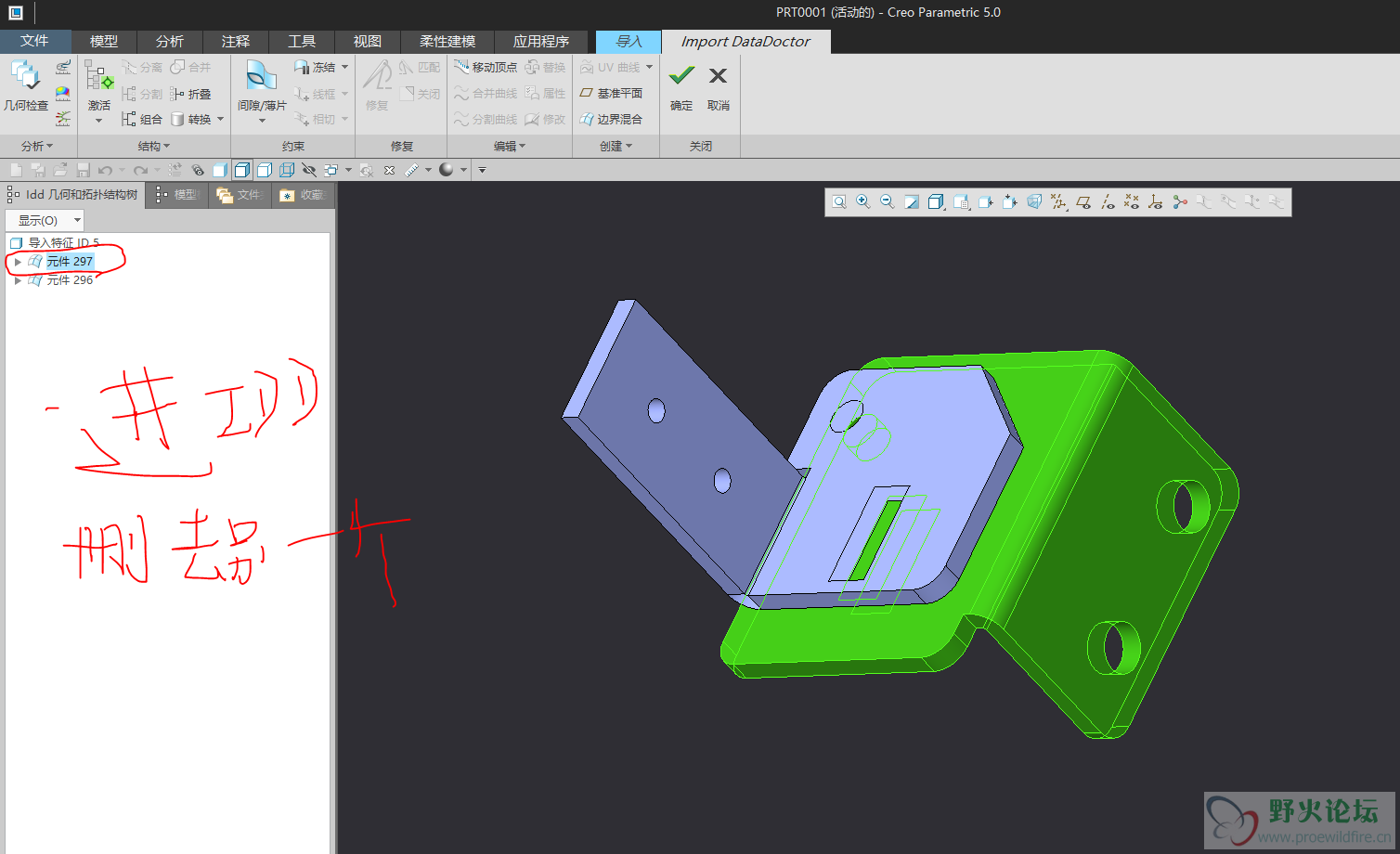Click the 边界混合 (boundary blend) tool
The height and width of the screenshot is (854, 1400).
tap(611, 119)
